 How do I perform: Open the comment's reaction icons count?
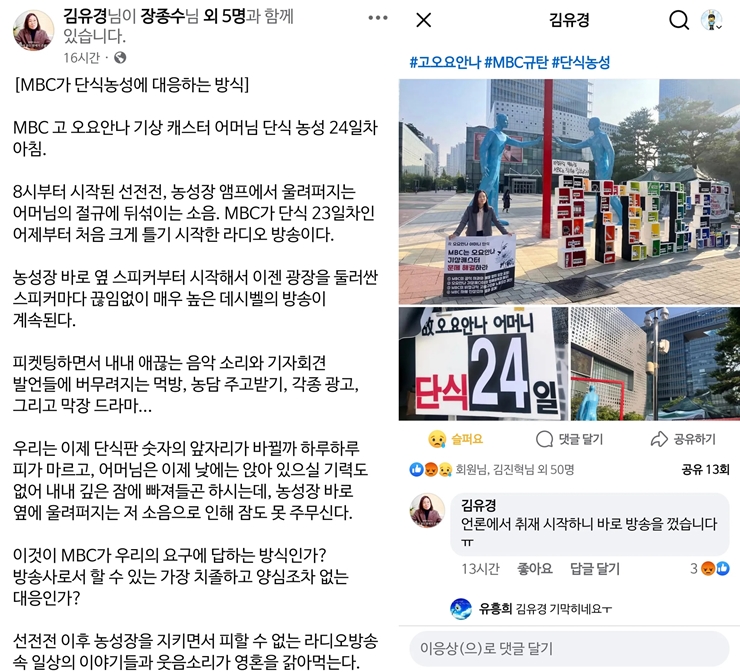(709, 569)
